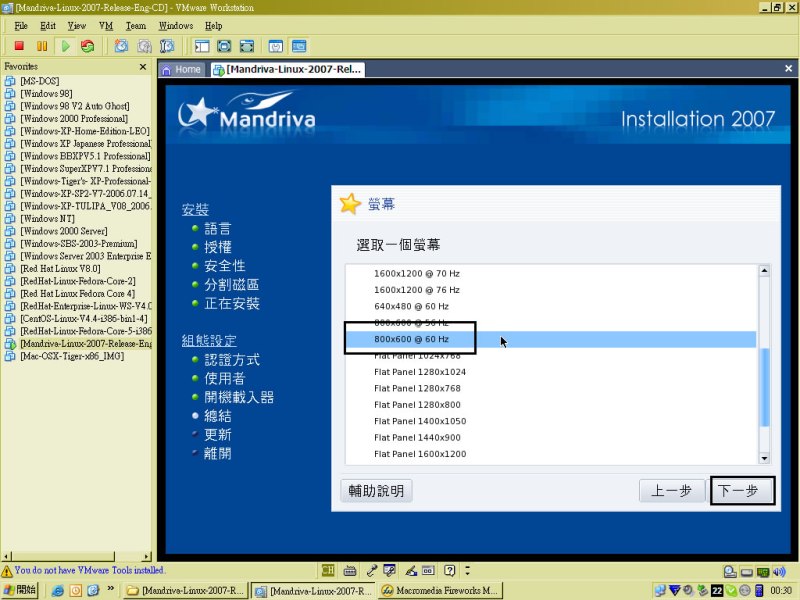Click the greyed Revert to Snapshot icon

(x=144, y=46)
